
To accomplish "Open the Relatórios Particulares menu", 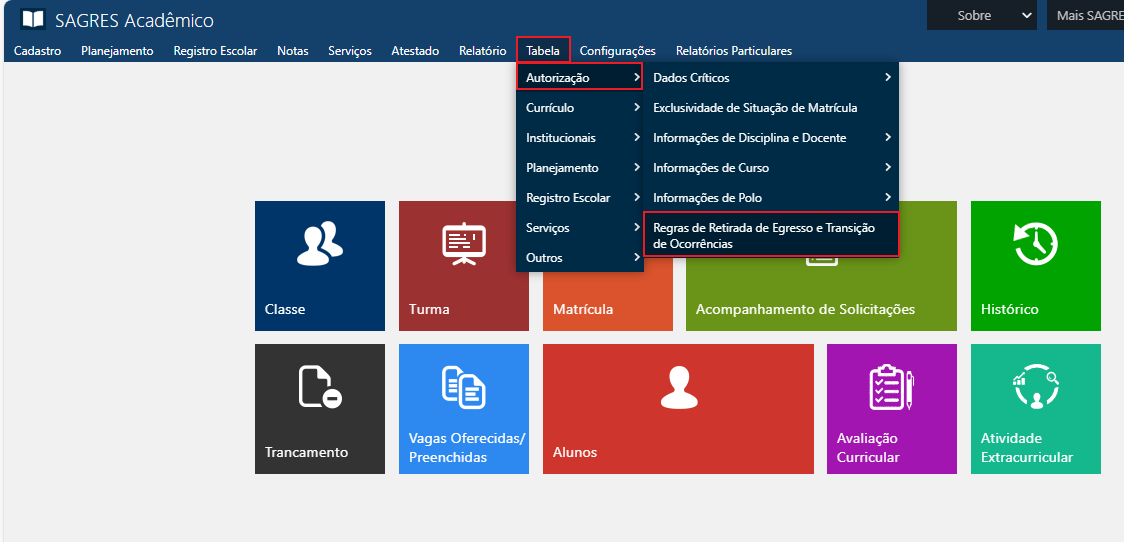I will (x=733, y=51).
